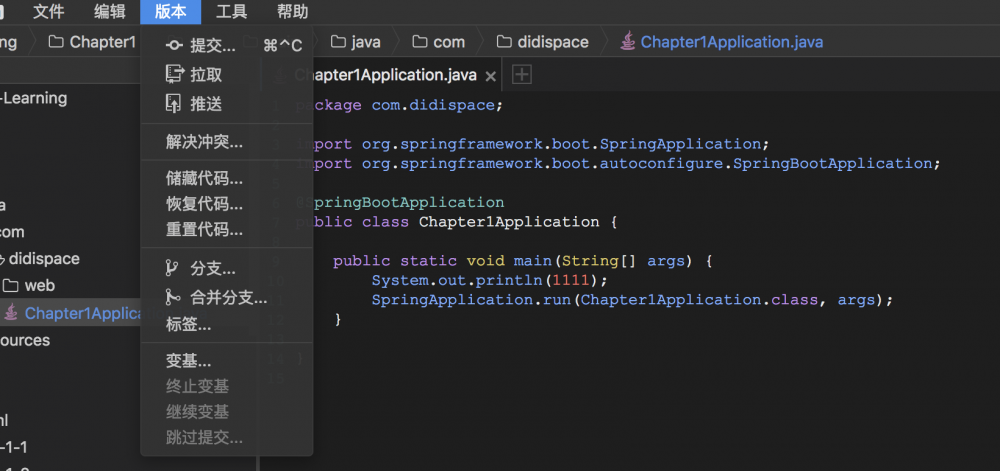Select 变基 to start a rebase
1000x471 pixels.
tap(188, 361)
